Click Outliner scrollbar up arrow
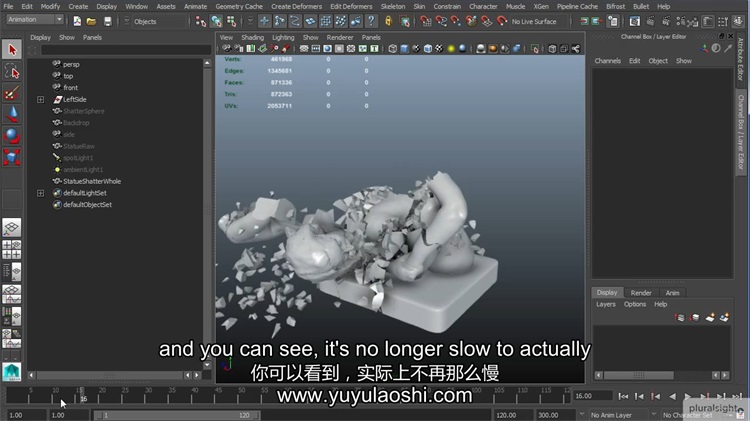 [x=207, y=63]
